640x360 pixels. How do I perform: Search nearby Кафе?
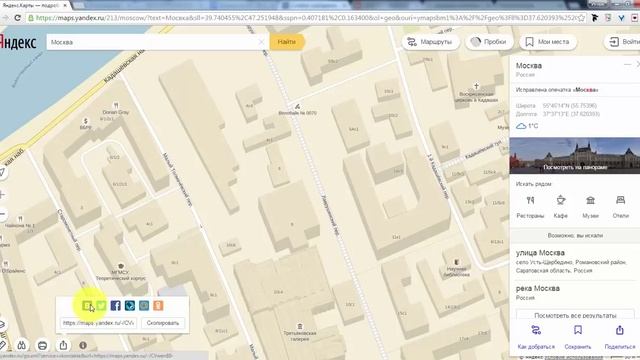561,207
